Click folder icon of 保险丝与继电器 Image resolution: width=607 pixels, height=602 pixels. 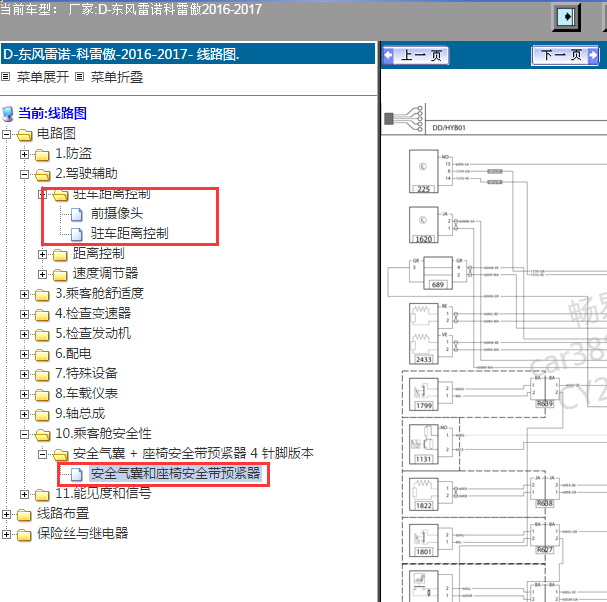click(x=24, y=535)
